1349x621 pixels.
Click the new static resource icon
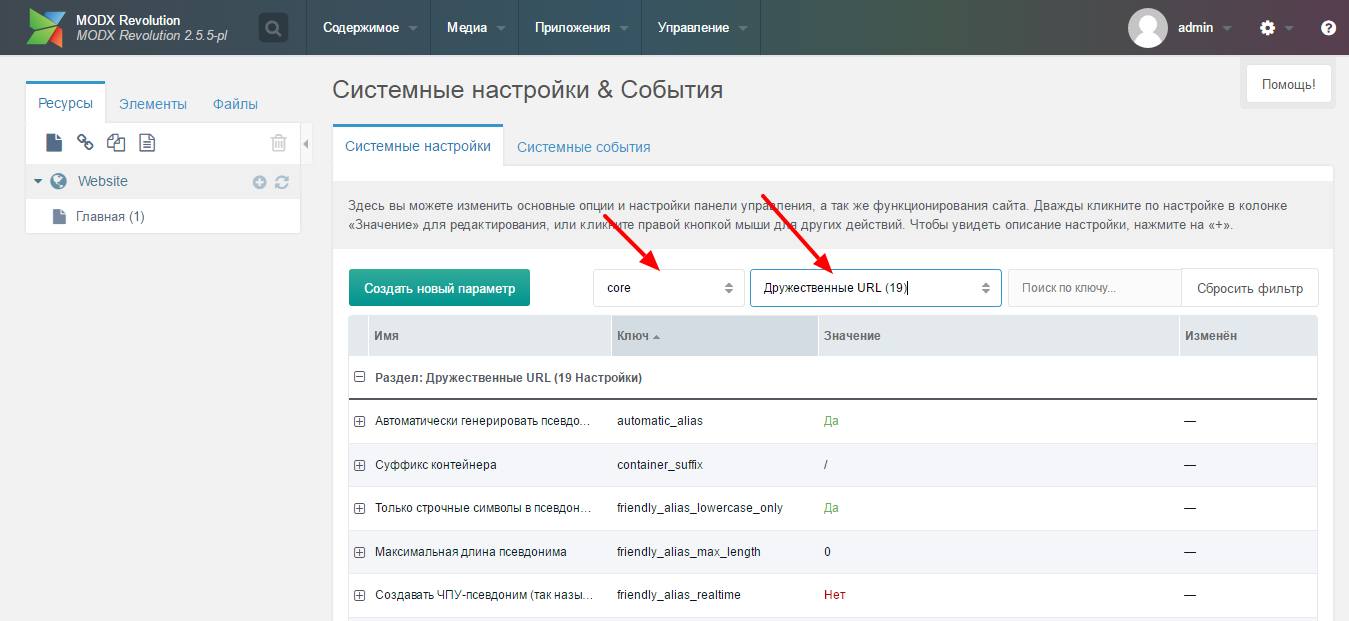pyautogui.click(x=147, y=143)
